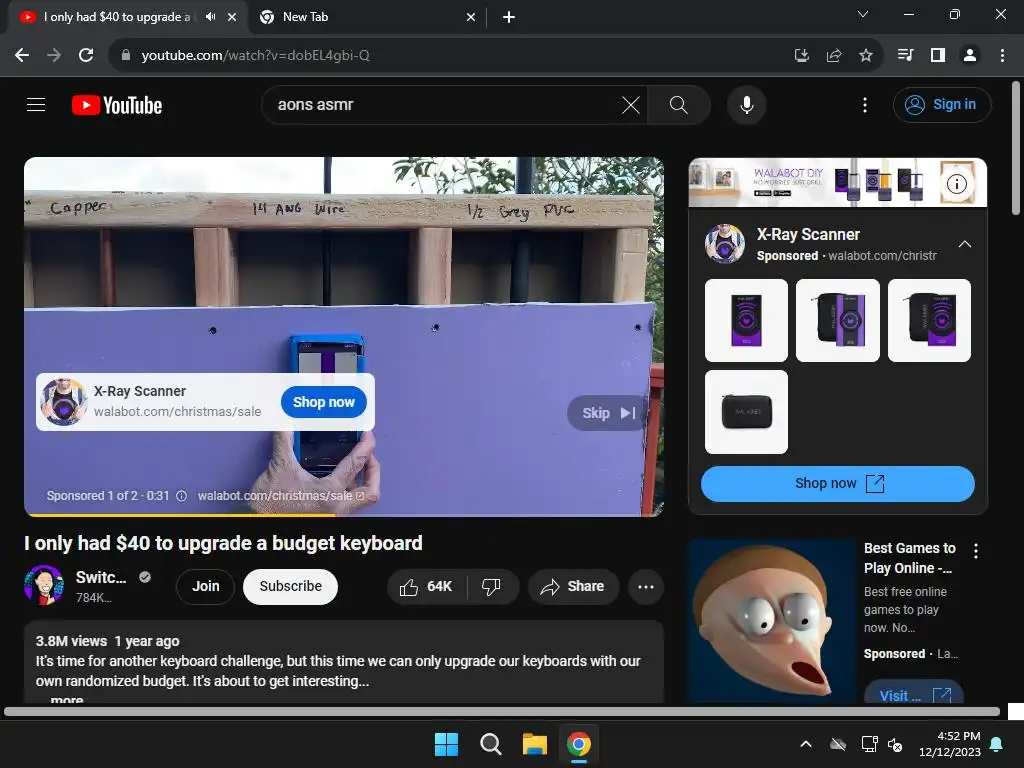The image size is (1024, 768).
Task: Dislike the video with thumbs down
Action: tap(491, 586)
